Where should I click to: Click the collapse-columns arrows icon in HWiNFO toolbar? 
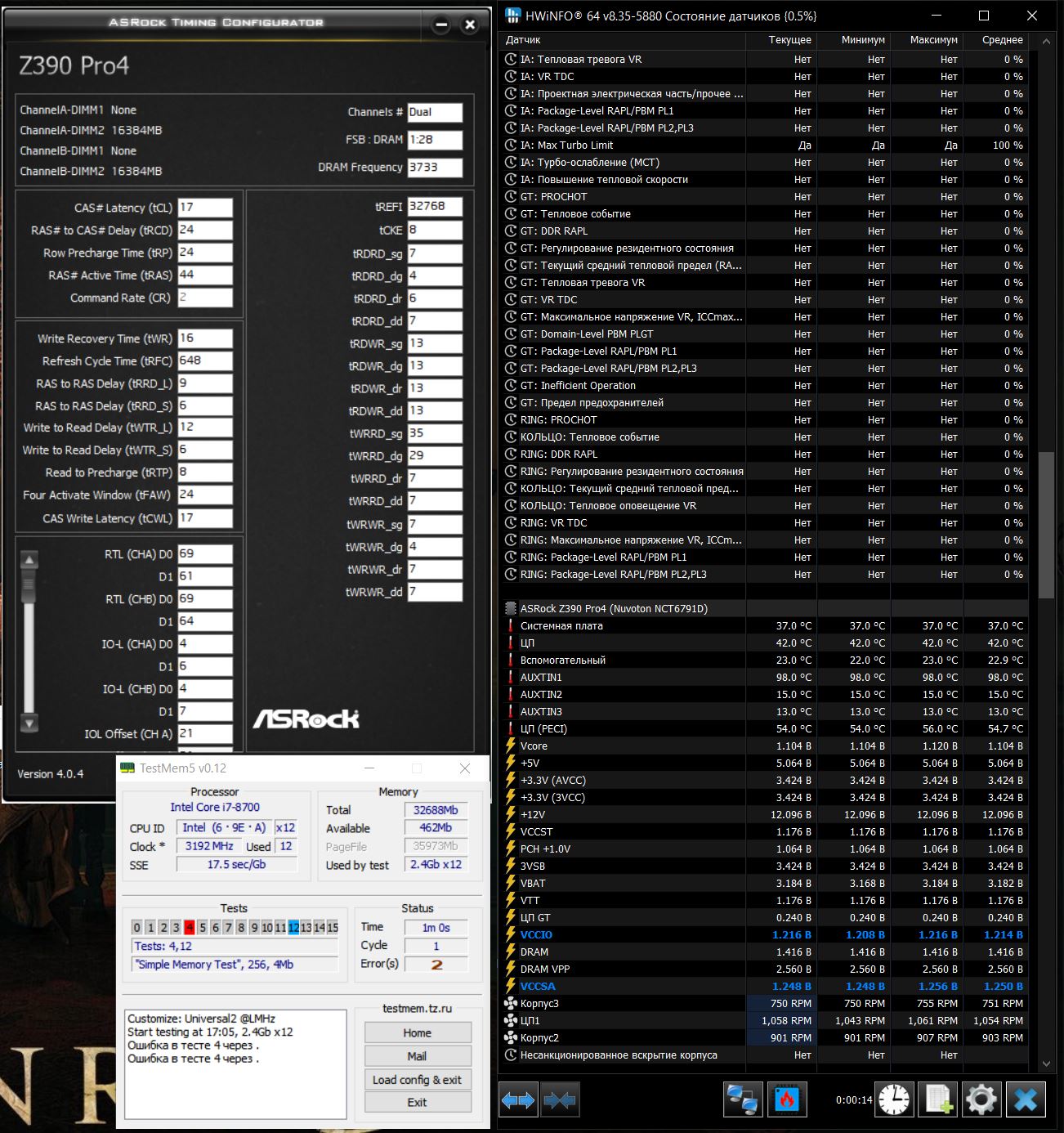[559, 1100]
